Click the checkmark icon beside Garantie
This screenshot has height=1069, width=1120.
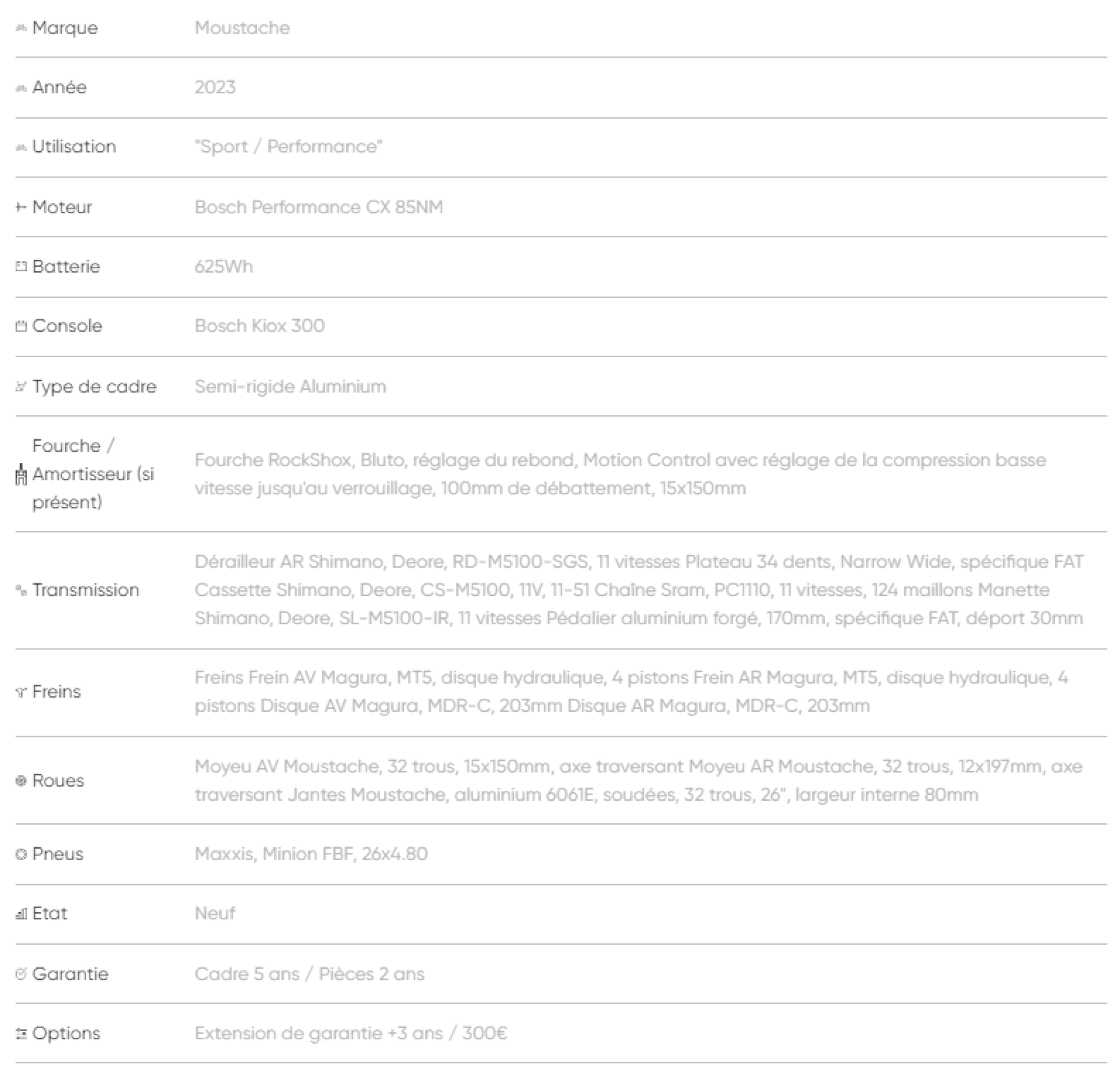[x=21, y=974]
